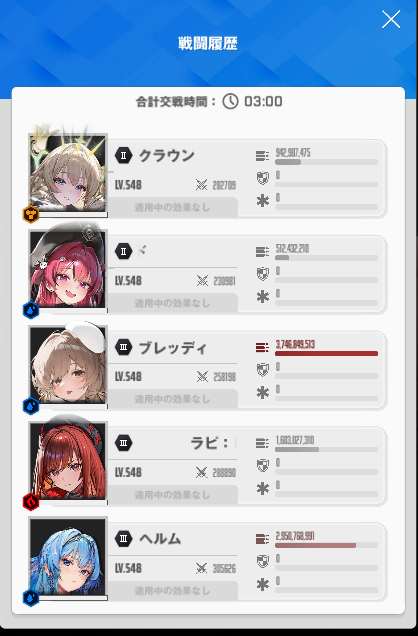Click クラウン's orange iron element badge
The height and width of the screenshot is (636, 418).
pyautogui.click(x=31, y=214)
